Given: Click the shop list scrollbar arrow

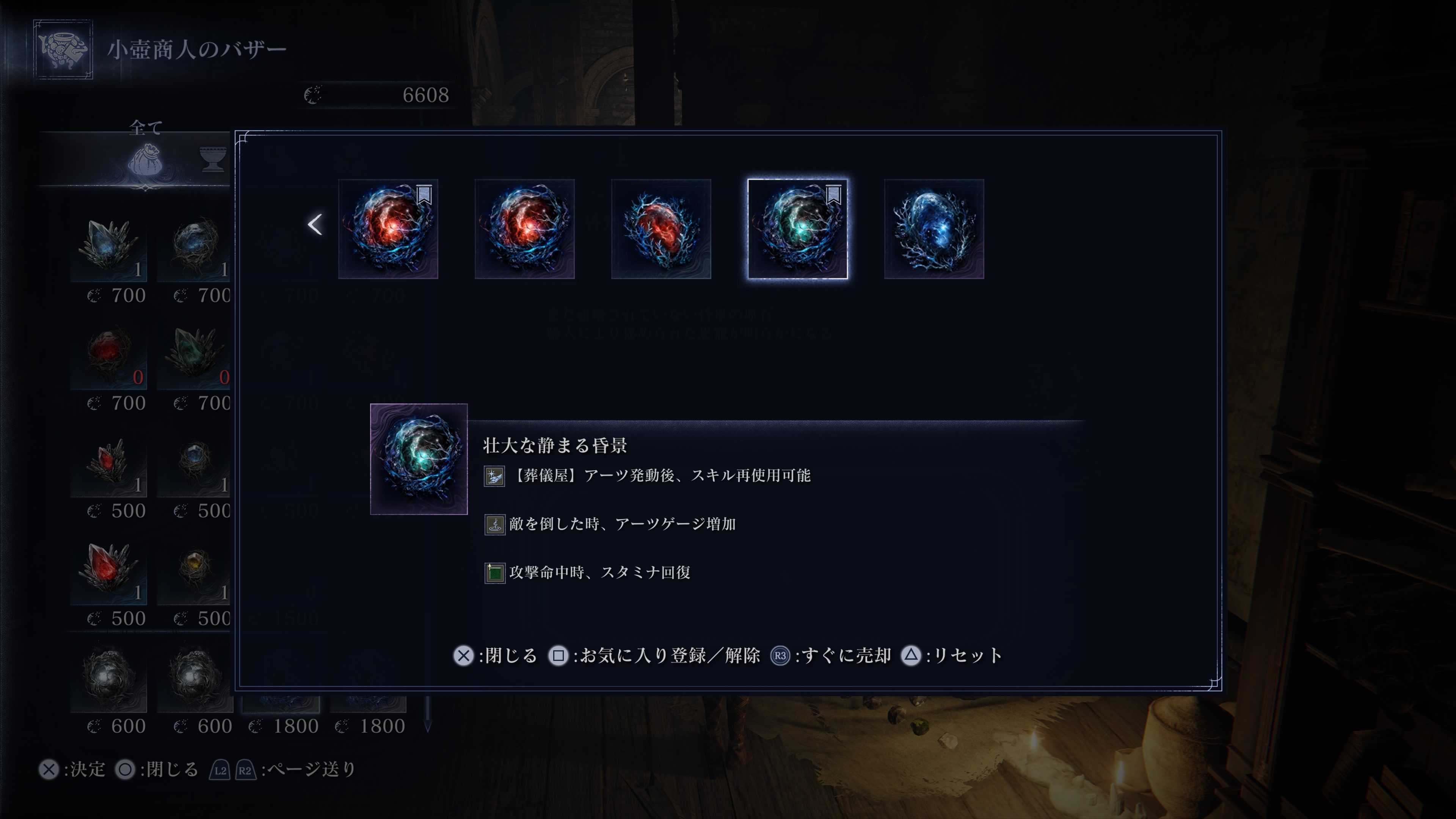Looking at the screenshot, I should pyautogui.click(x=428, y=725).
